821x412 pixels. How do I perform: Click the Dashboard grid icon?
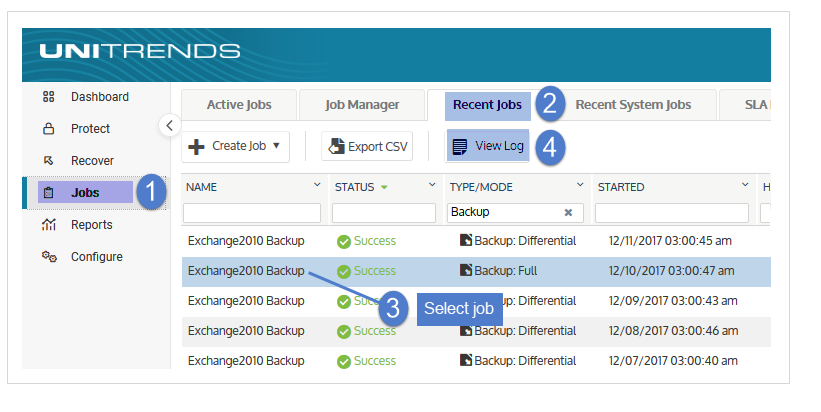49,97
